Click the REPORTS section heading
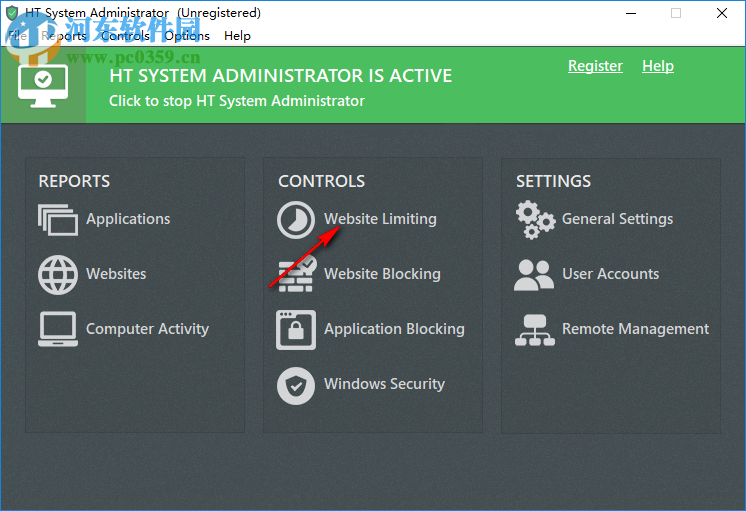746x511 pixels. tap(74, 181)
